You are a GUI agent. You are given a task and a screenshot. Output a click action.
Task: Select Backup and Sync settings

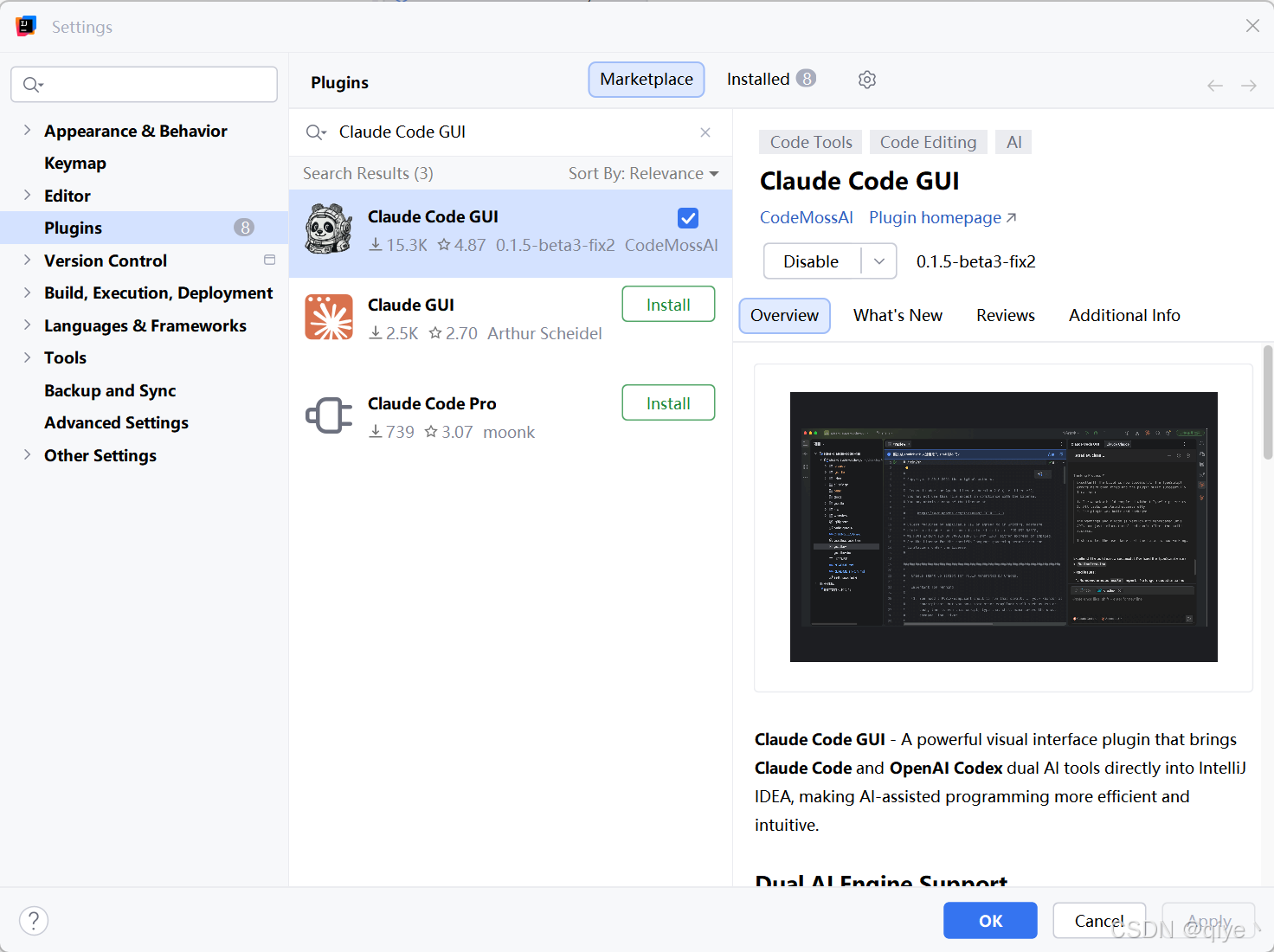(x=110, y=390)
